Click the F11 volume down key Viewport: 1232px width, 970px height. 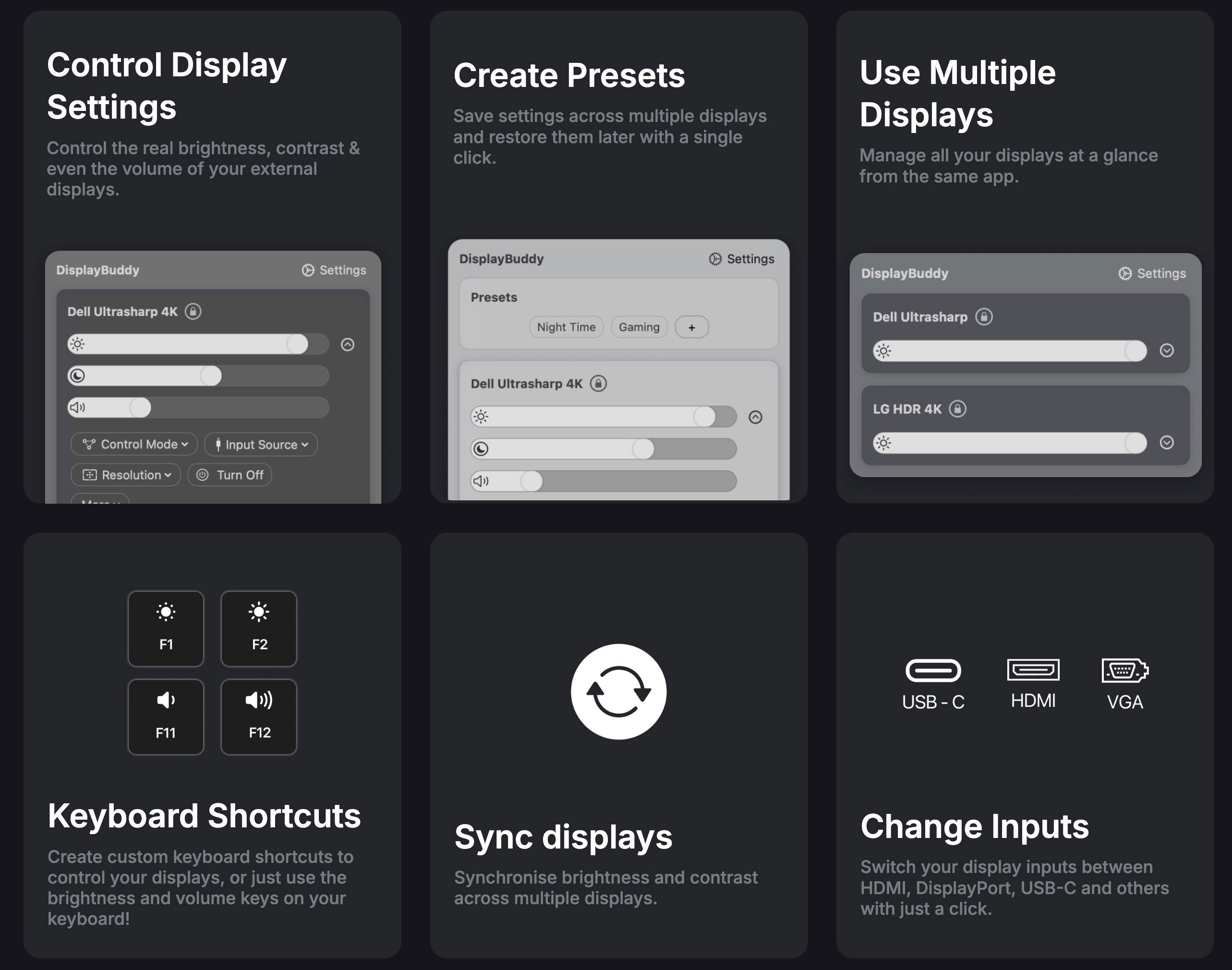166,717
